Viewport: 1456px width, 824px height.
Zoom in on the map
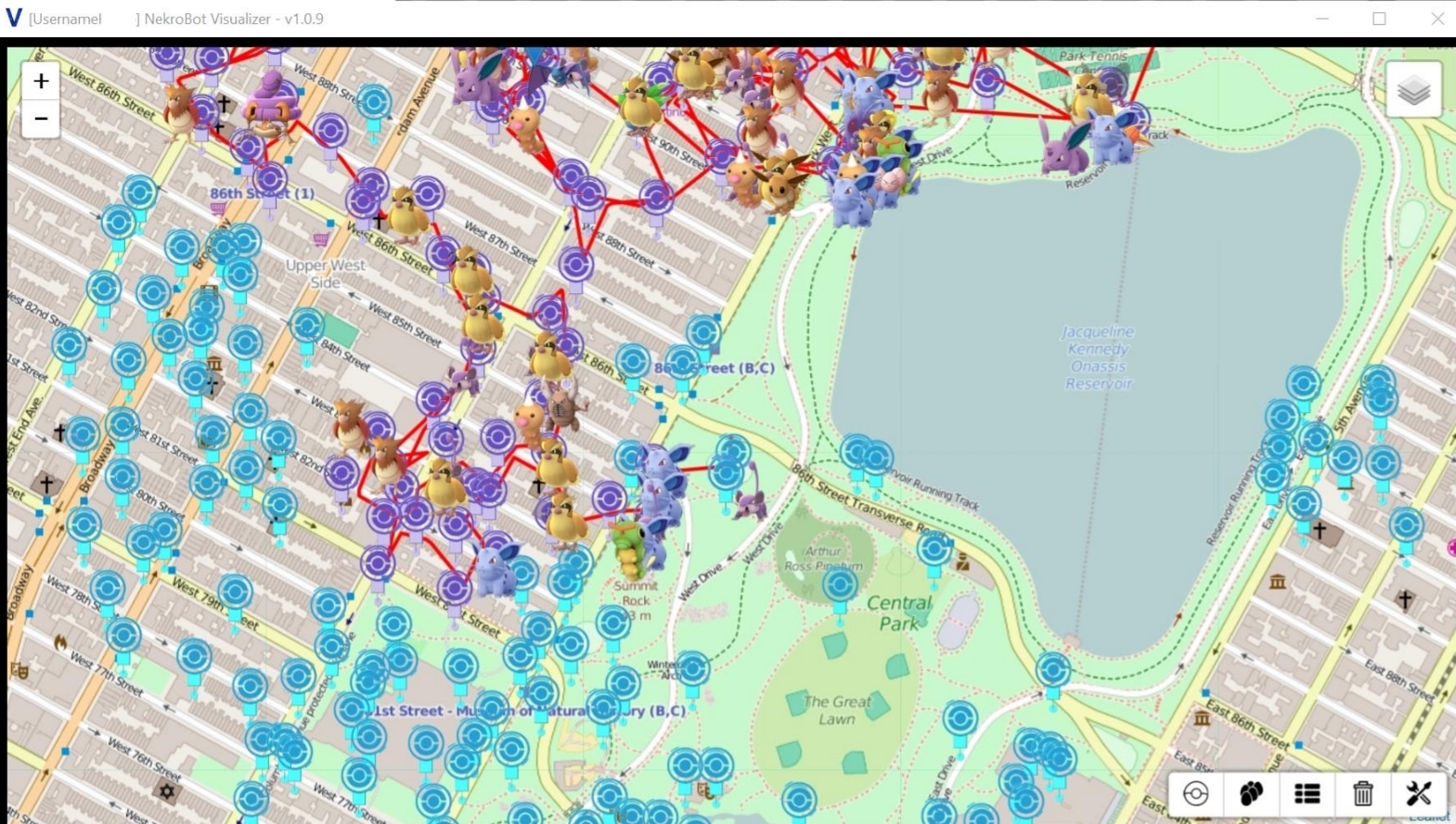(41, 82)
